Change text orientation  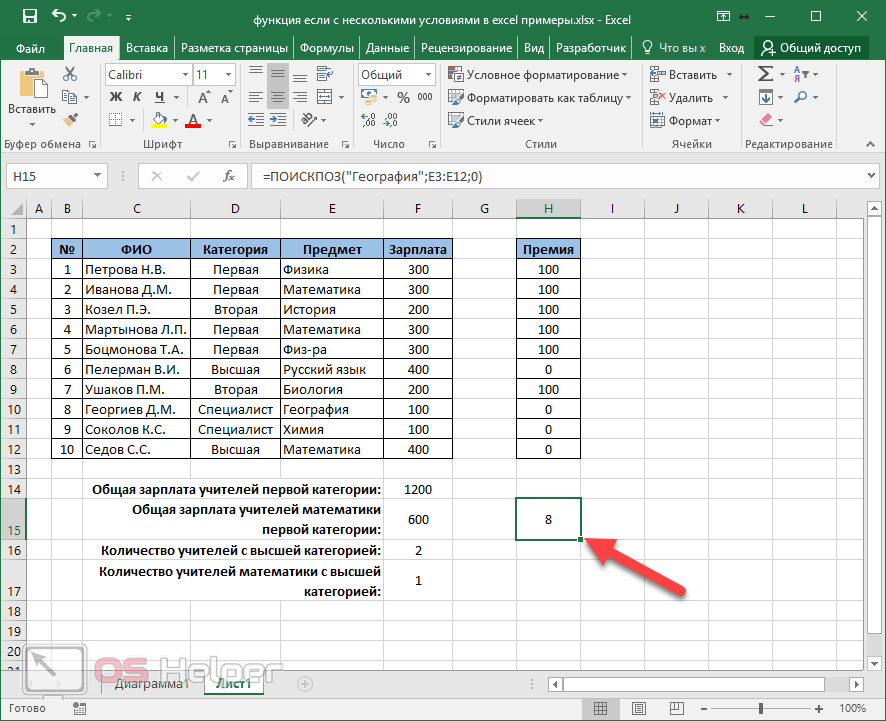pyautogui.click(x=310, y=120)
